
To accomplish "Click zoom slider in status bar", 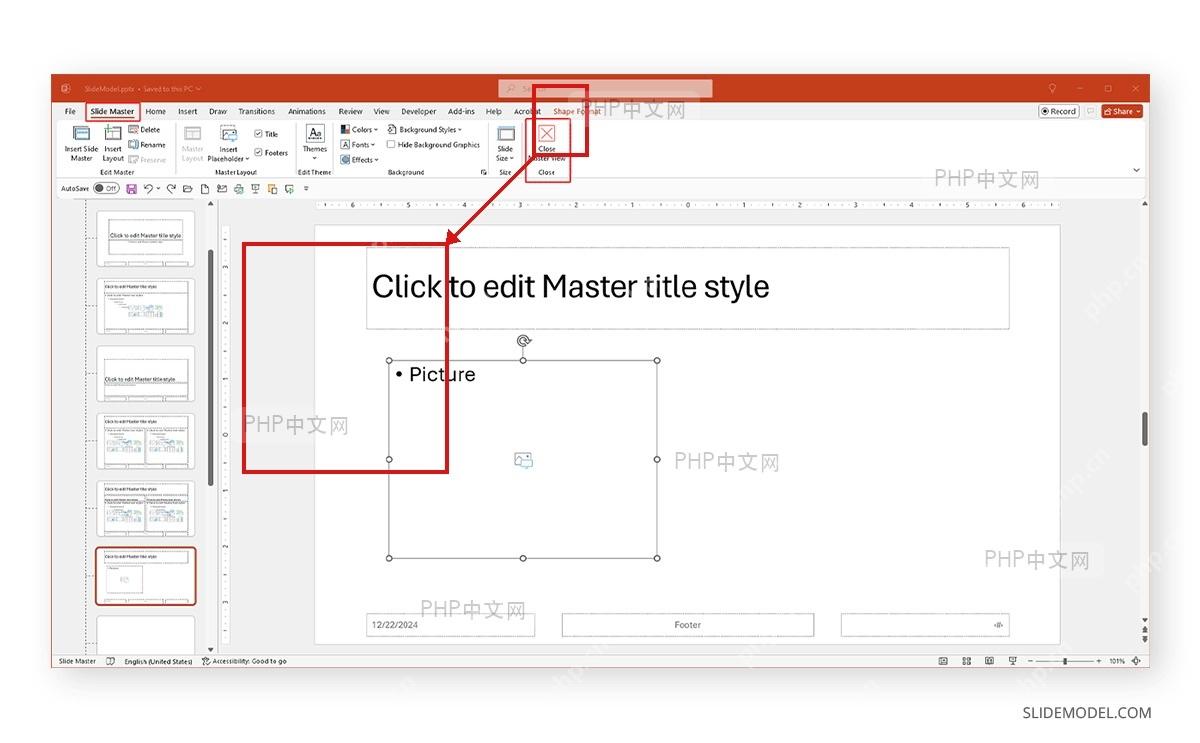I will (x=1064, y=661).
